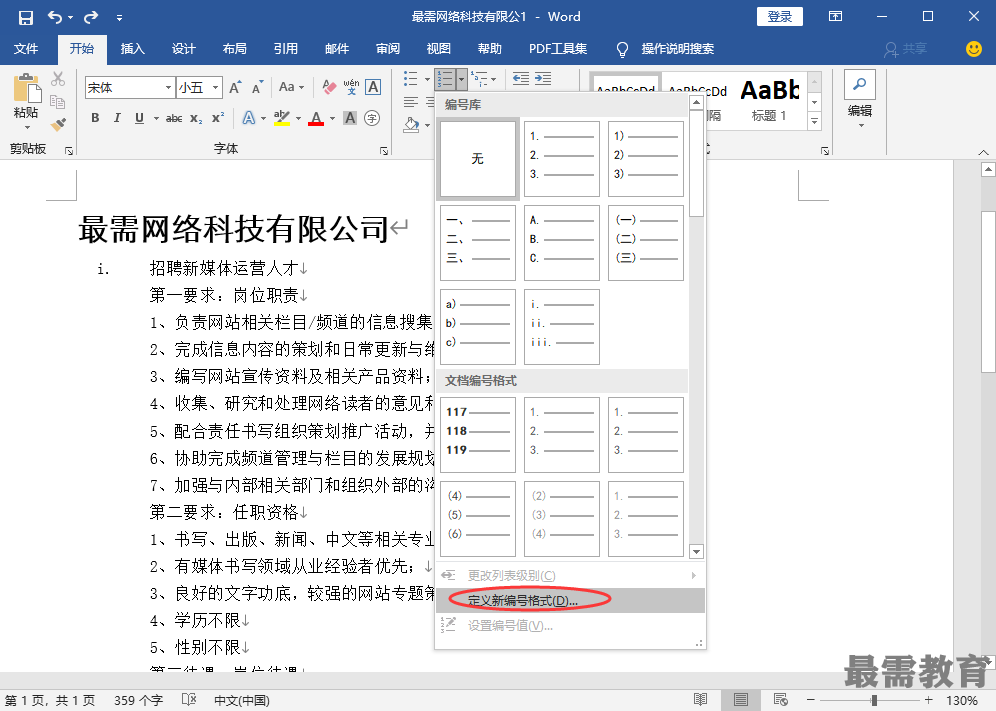Choose the A. B. C. numbering format
Screen dimensions: 996x711
pos(562,243)
